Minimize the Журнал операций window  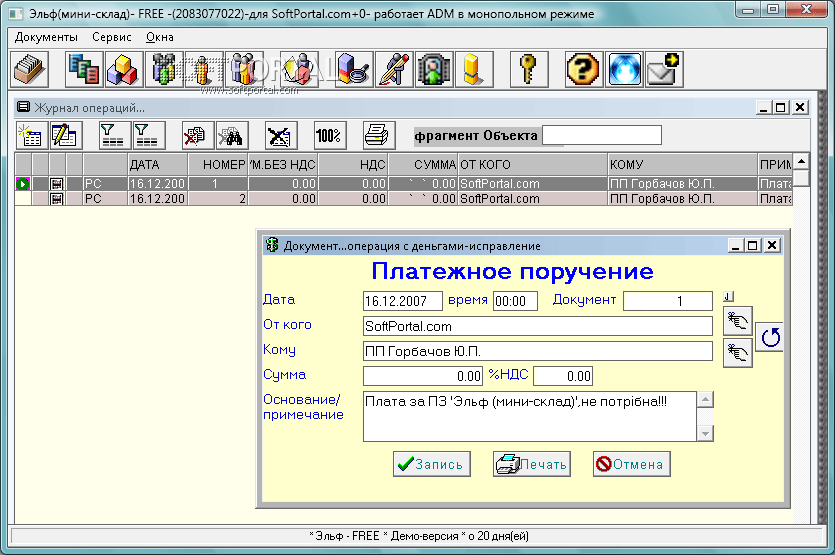click(764, 108)
